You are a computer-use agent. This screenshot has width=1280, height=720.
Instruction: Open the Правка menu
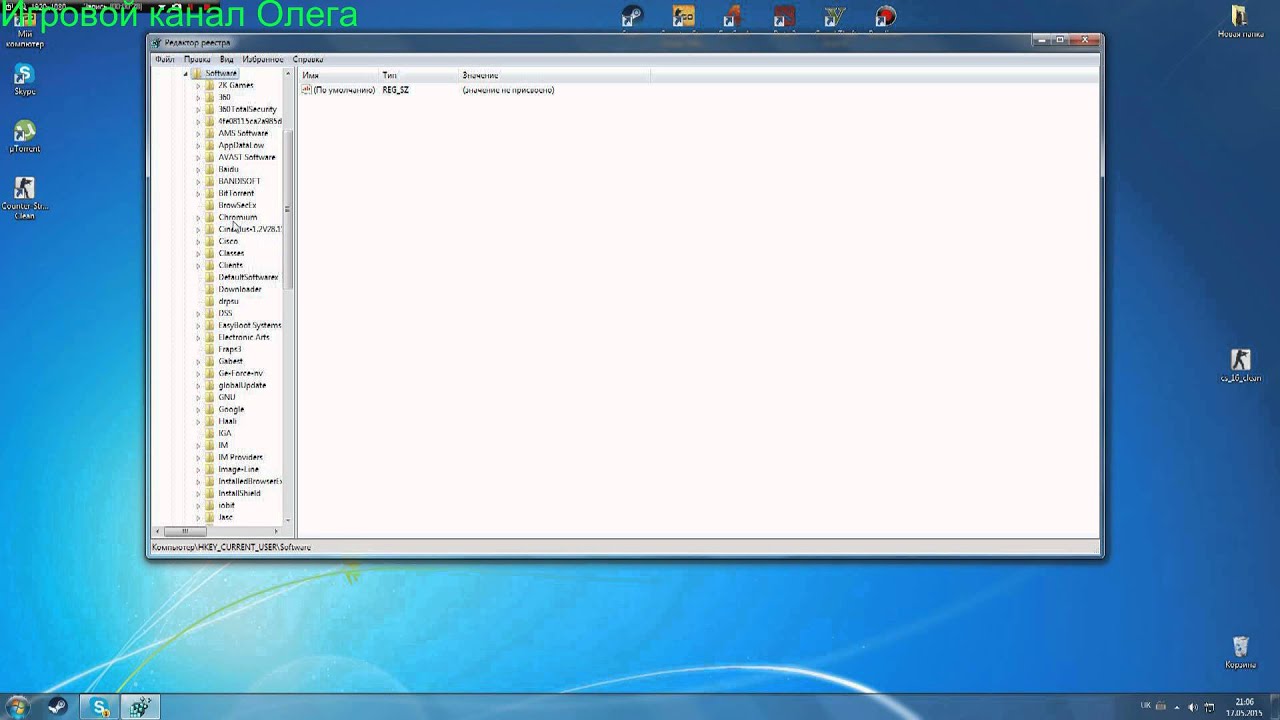pyautogui.click(x=197, y=59)
